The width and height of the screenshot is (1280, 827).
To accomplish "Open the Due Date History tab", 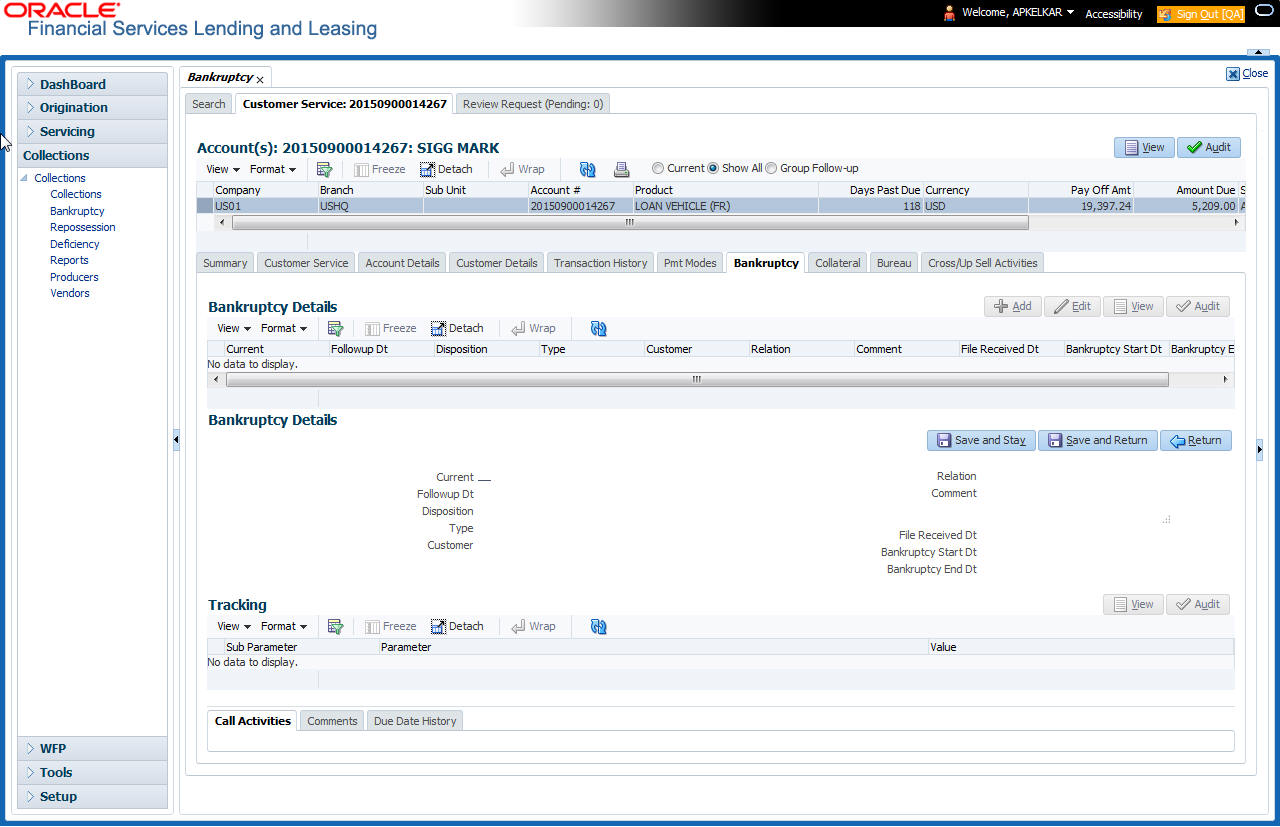I will [414, 721].
